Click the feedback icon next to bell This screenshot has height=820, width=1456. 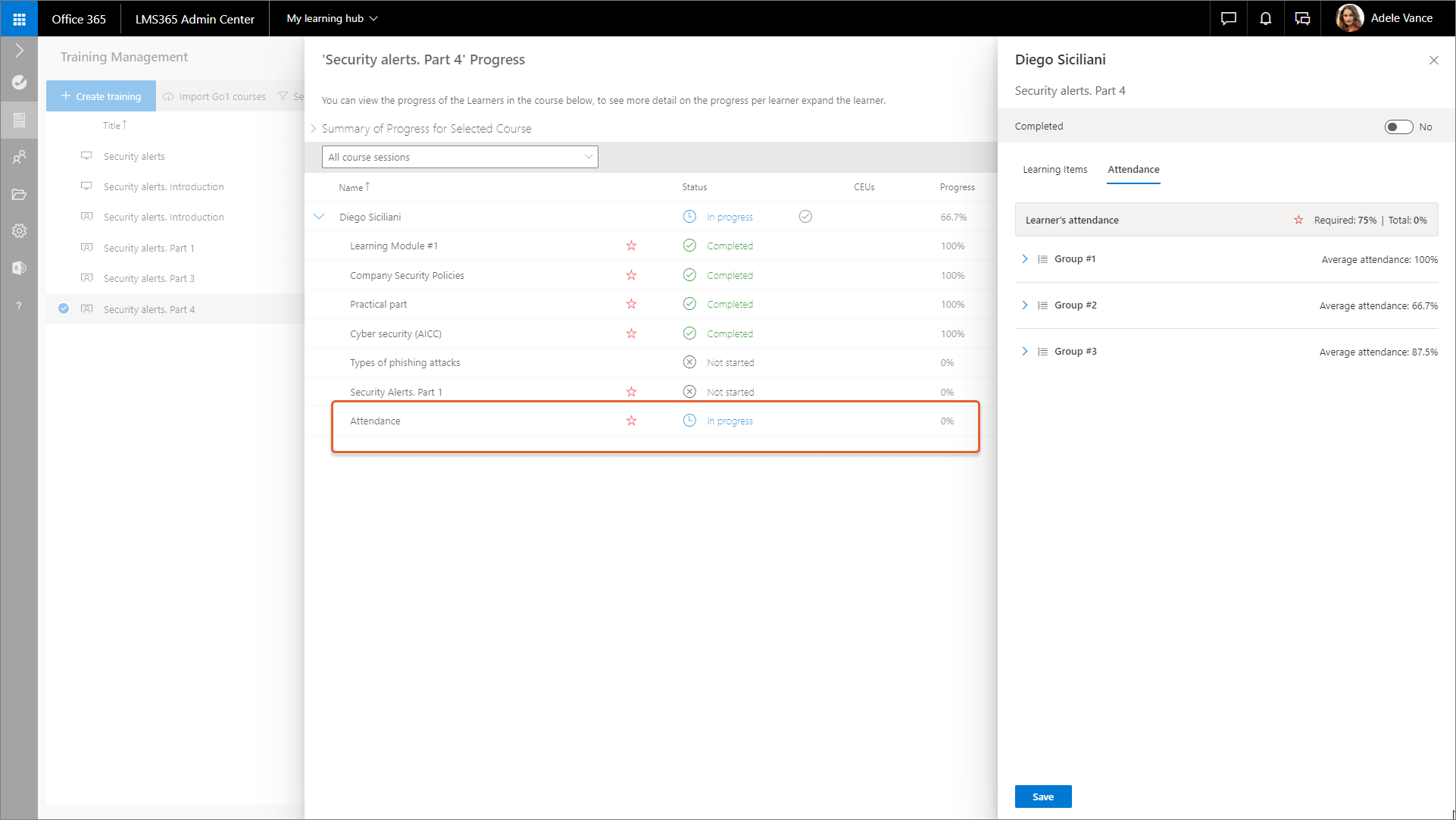(x=1302, y=18)
